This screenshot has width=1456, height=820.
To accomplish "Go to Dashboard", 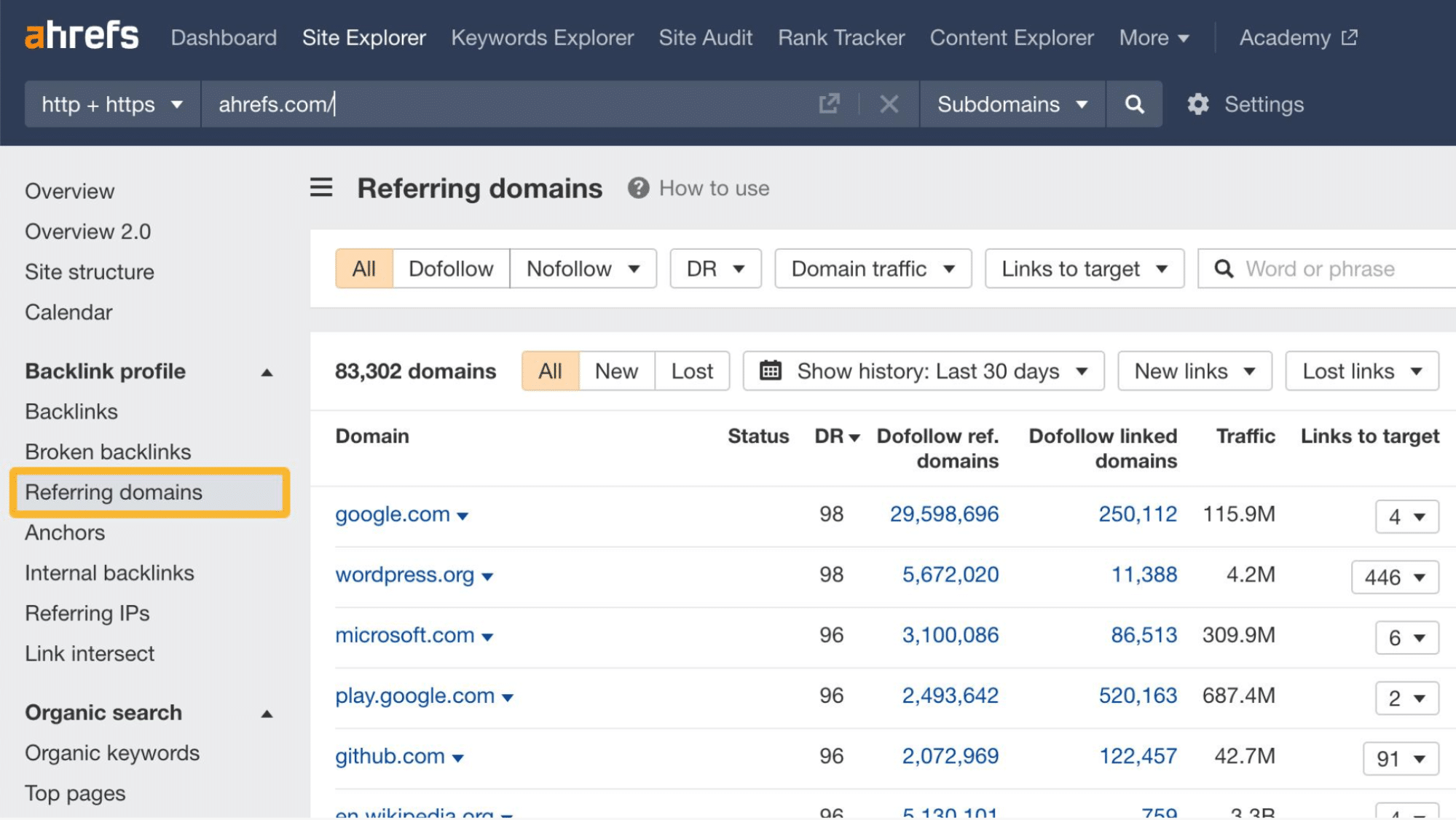I will [x=224, y=37].
